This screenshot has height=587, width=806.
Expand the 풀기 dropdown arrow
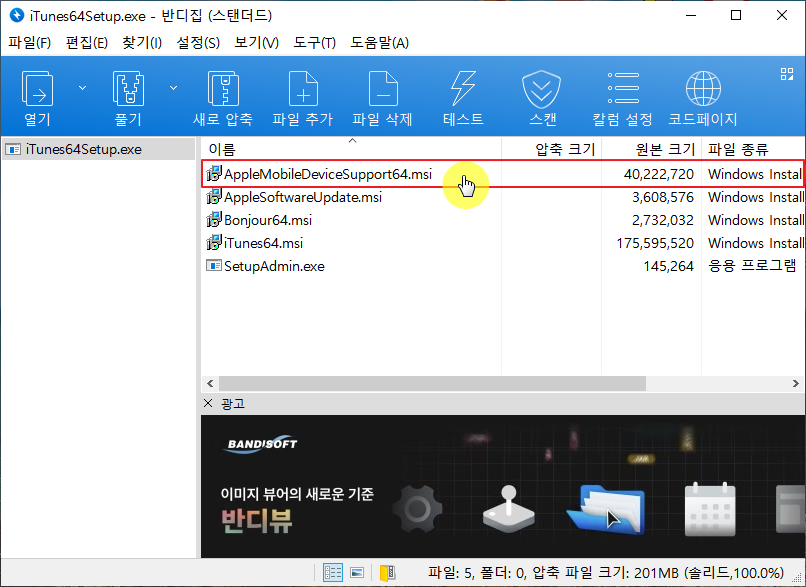174,88
